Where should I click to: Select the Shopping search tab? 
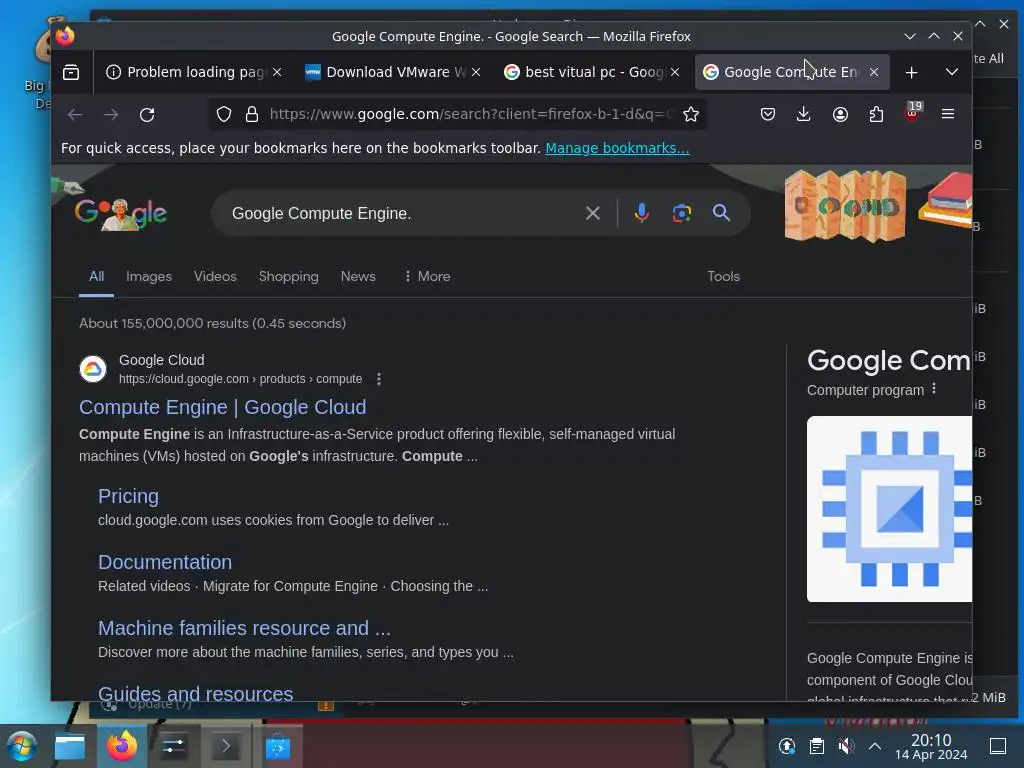click(x=289, y=276)
